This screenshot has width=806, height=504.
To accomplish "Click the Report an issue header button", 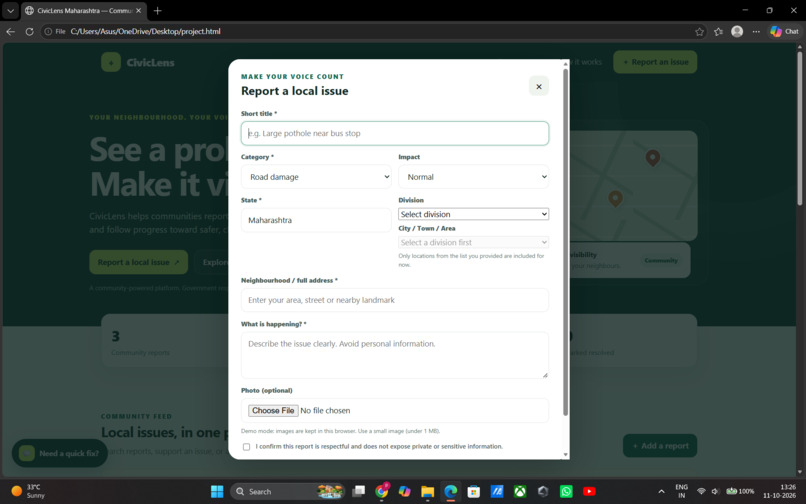I will coord(655,62).
